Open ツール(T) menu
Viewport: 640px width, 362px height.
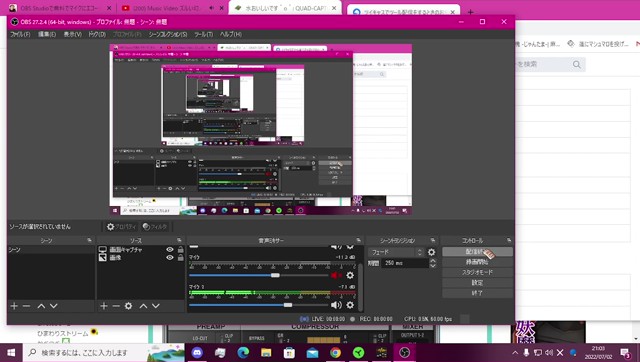coord(204,34)
